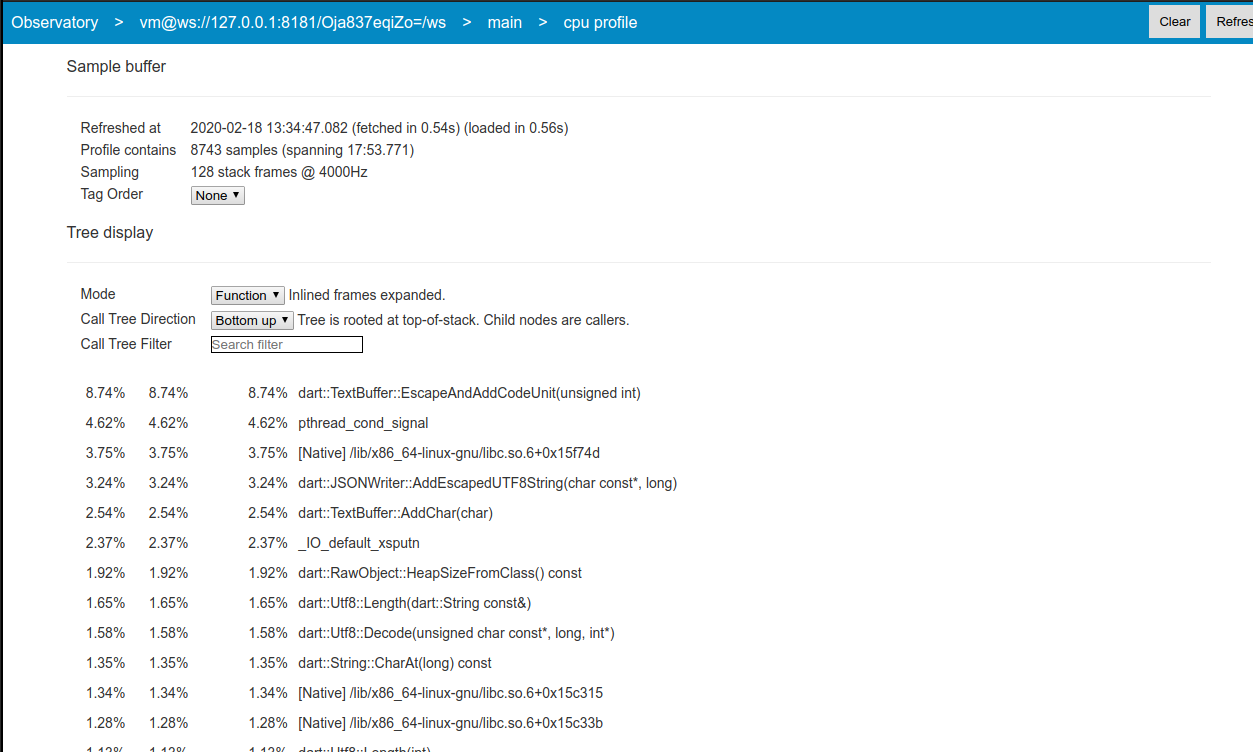Image resolution: width=1253 pixels, height=752 pixels.
Task: Open the Mode dropdown showing Function
Action: [247, 295]
